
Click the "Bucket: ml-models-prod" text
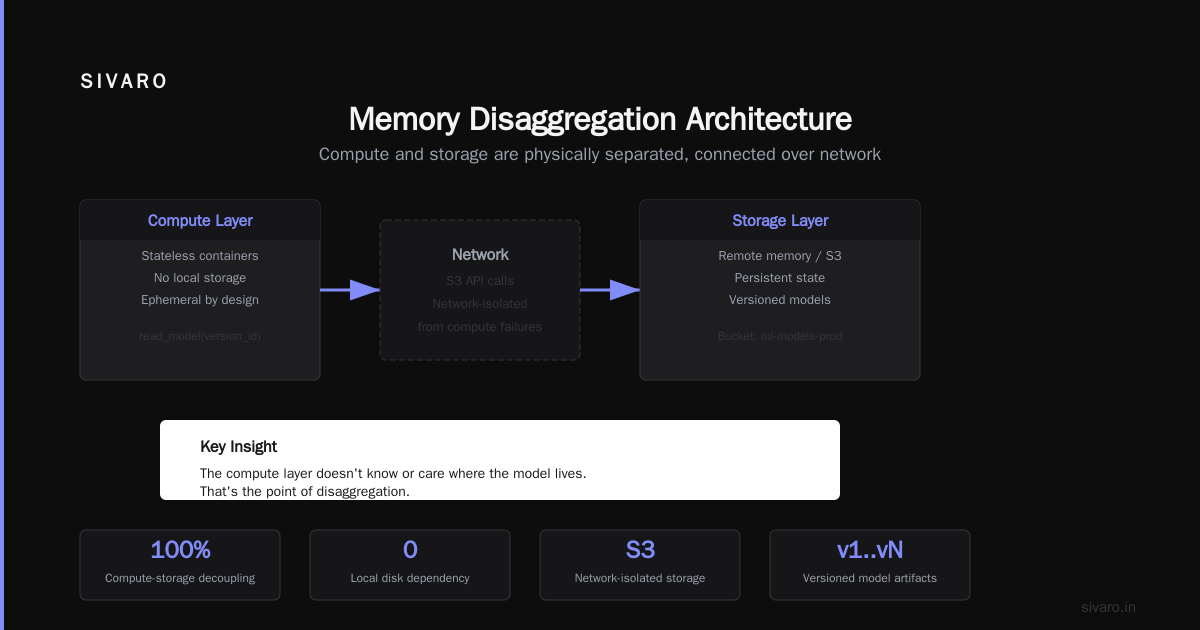(780, 336)
